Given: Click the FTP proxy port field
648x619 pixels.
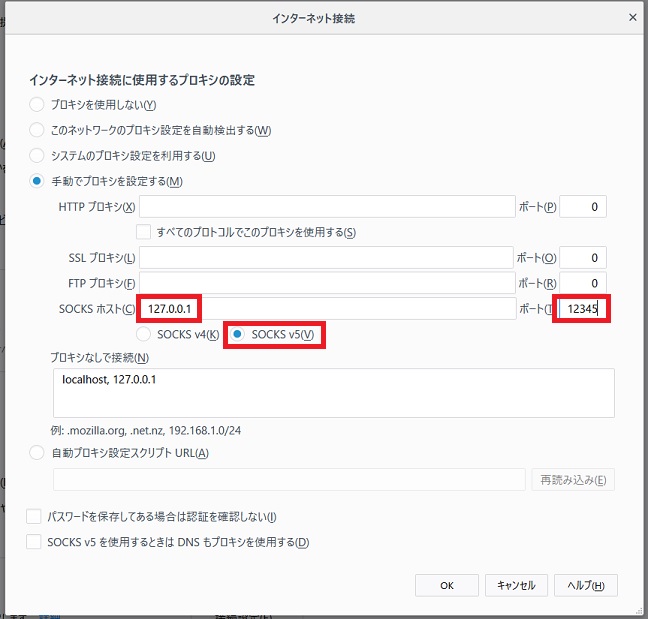Looking at the screenshot, I should (x=583, y=283).
